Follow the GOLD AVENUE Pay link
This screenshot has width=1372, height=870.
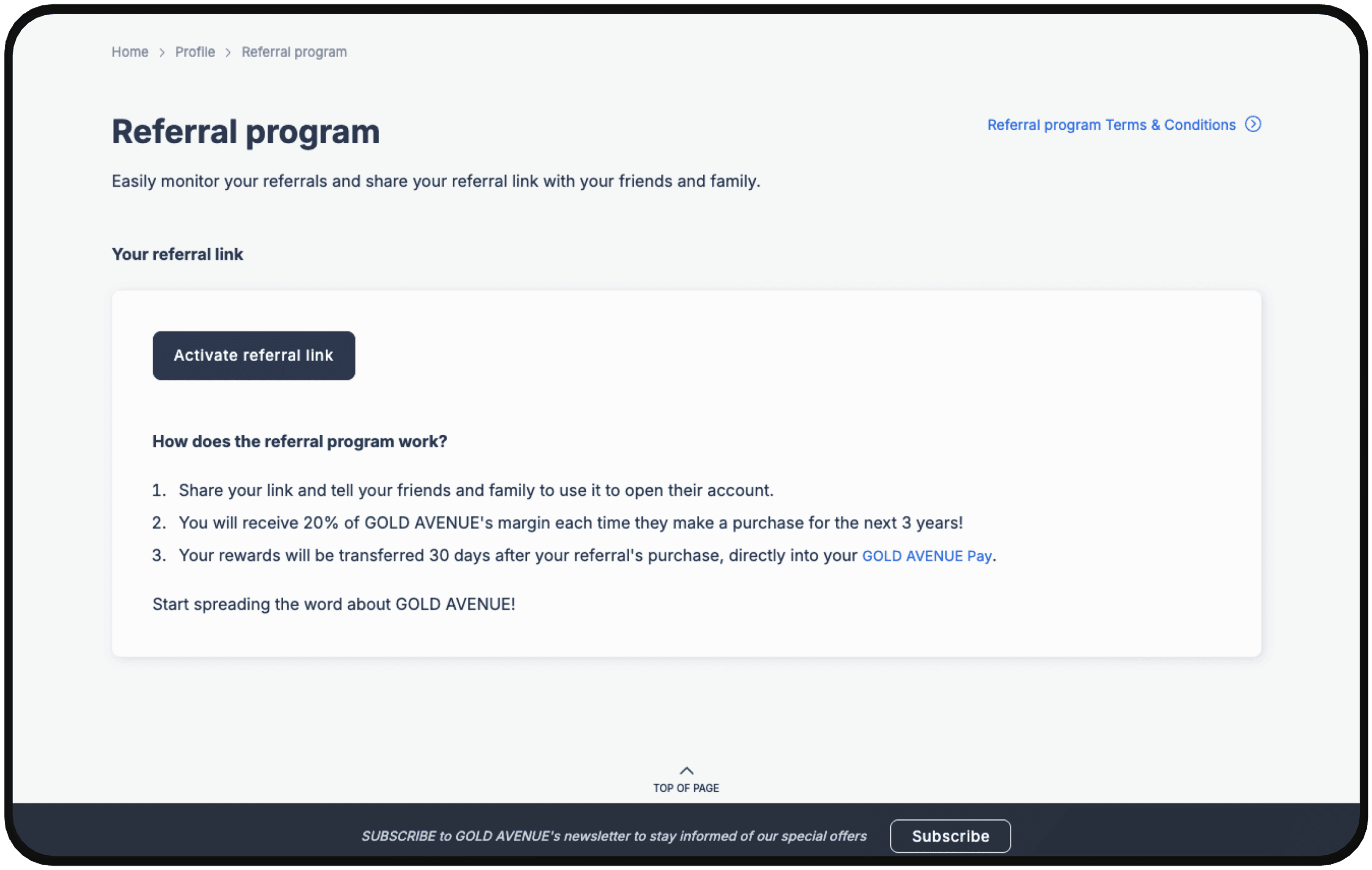(926, 556)
